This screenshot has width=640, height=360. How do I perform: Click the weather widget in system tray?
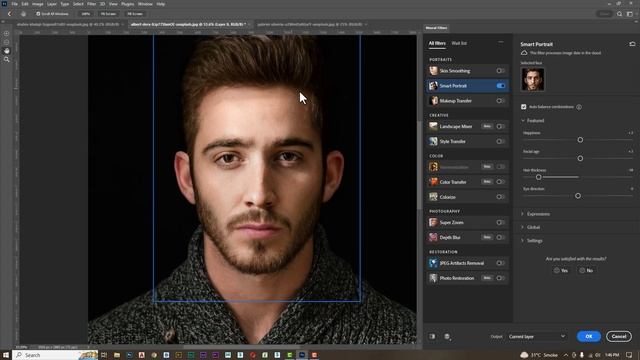pyautogui.click(x=539, y=355)
